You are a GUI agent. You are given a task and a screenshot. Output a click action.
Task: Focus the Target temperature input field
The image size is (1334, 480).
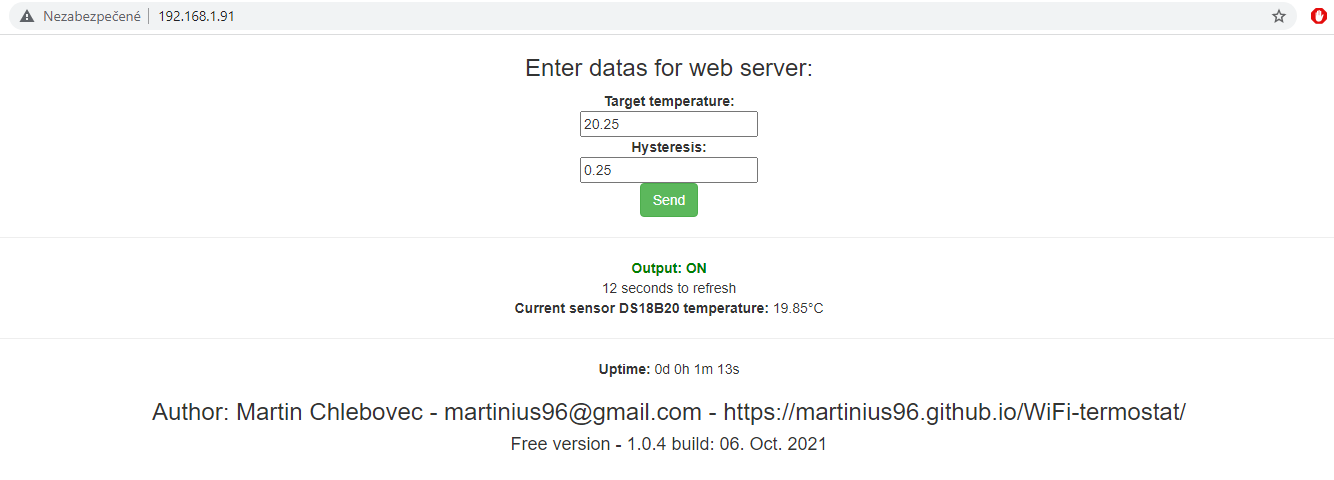[668, 124]
